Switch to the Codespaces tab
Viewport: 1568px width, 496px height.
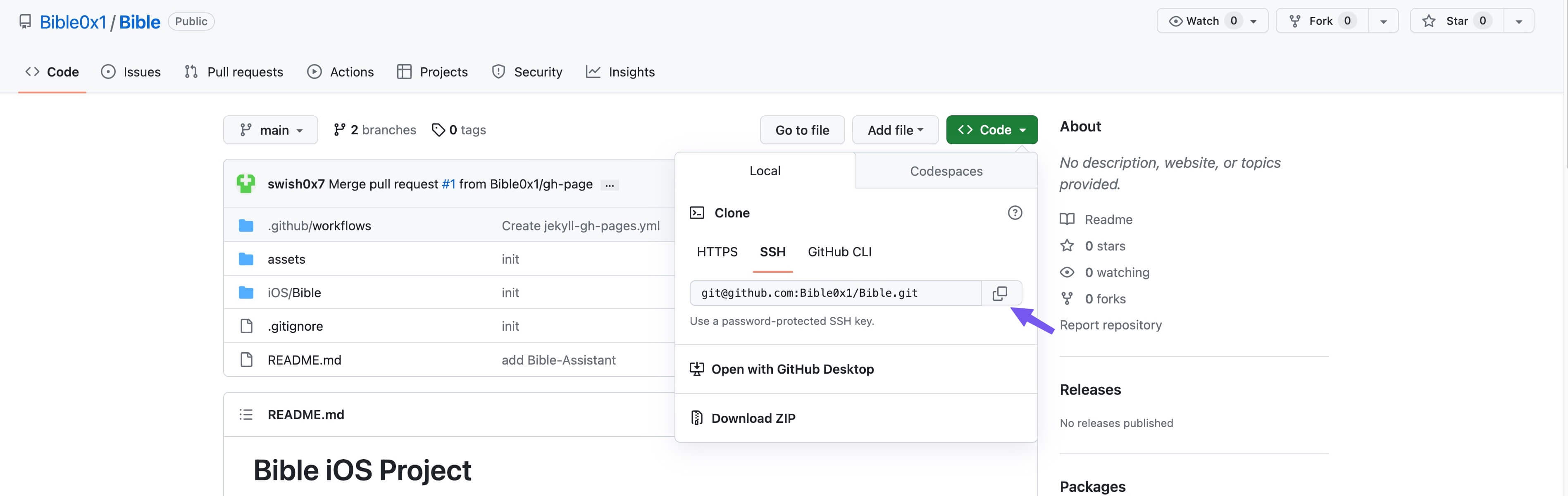point(946,172)
